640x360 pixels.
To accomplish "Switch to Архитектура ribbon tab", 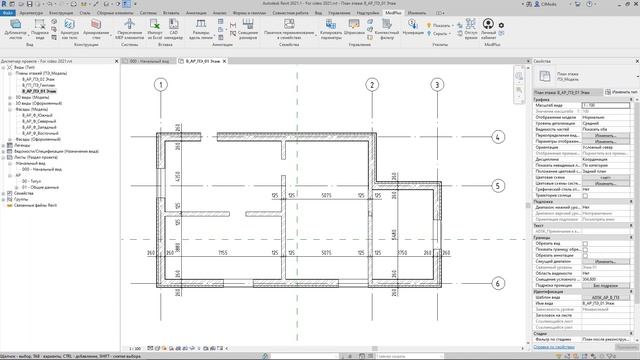I will (31, 13).
